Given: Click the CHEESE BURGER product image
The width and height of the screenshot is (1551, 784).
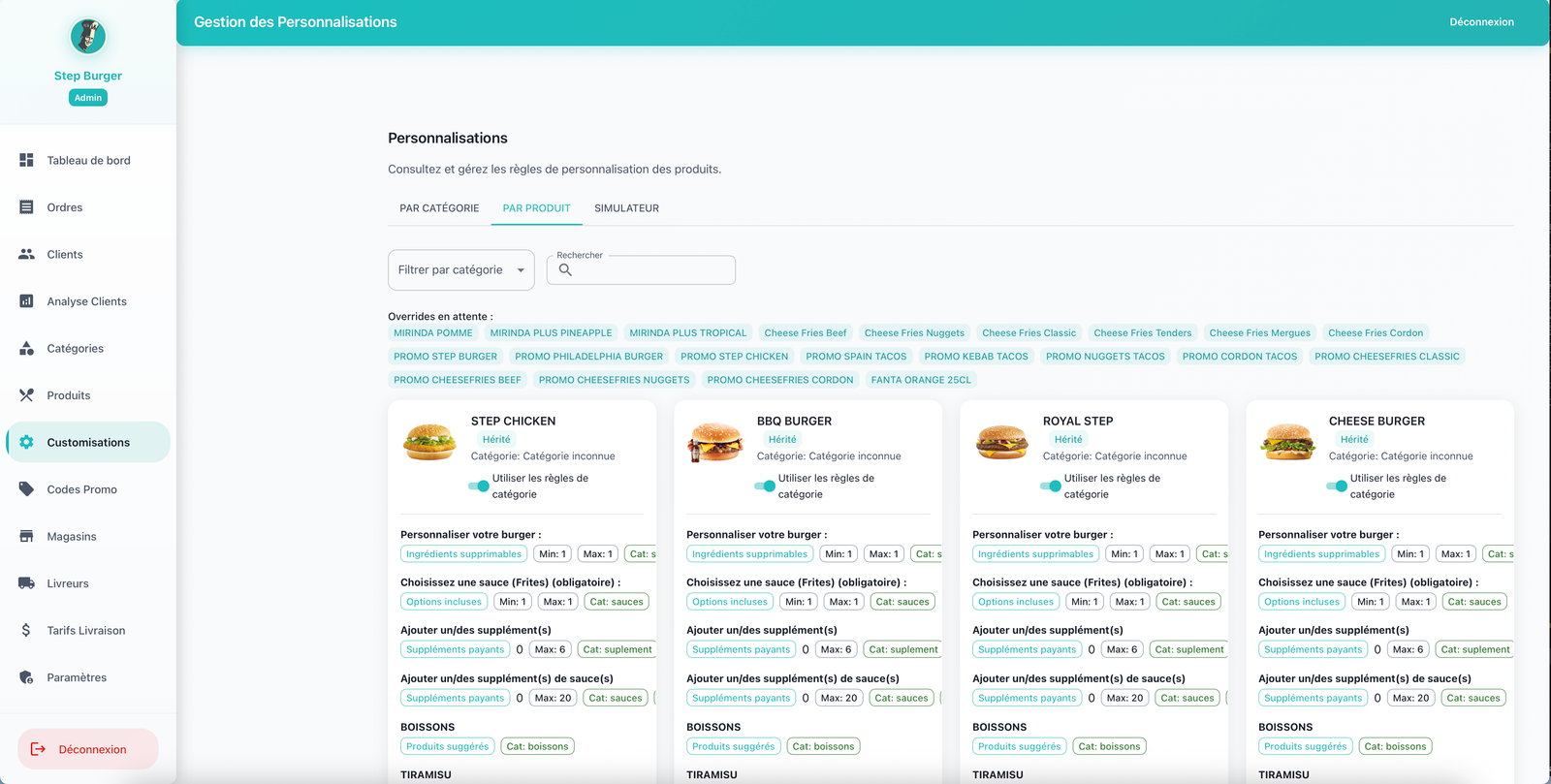Looking at the screenshot, I should tap(1287, 441).
